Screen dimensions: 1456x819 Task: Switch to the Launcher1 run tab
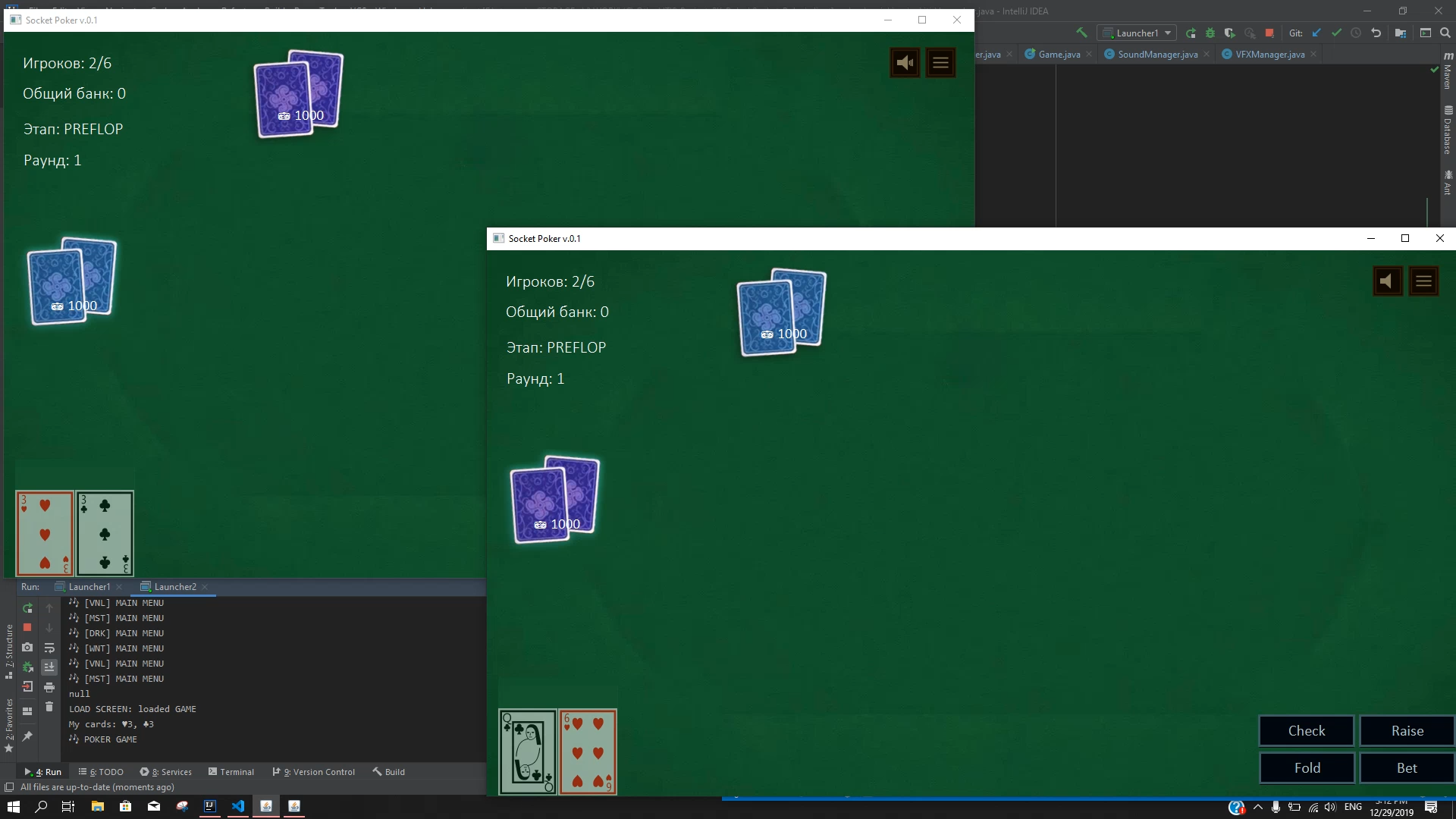[x=89, y=586]
